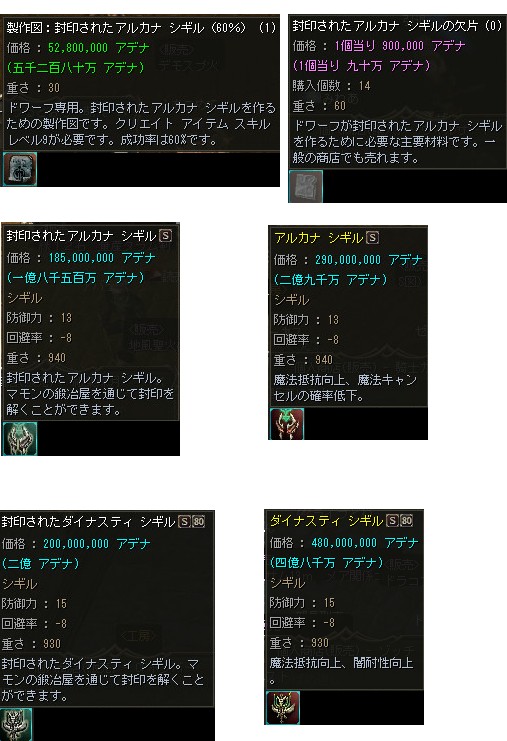Image resolution: width=507 pixels, height=741 pixels.
Task: Click the 290,000,000 アデナ price text
Action: pos(369,259)
